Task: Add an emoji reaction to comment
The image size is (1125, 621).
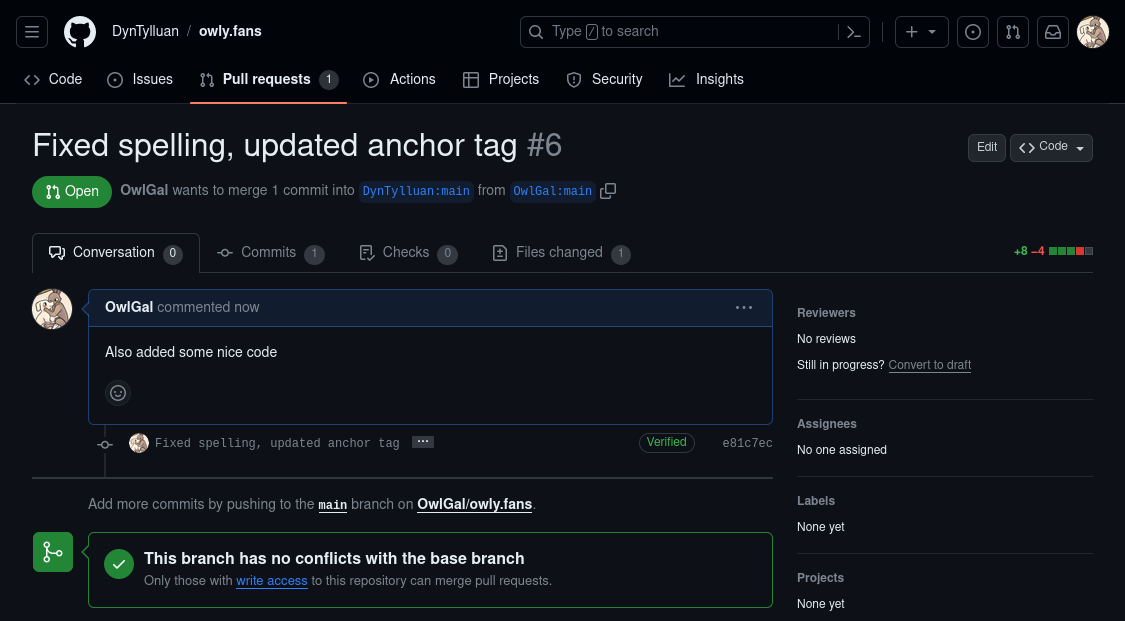Action: tap(118, 393)
